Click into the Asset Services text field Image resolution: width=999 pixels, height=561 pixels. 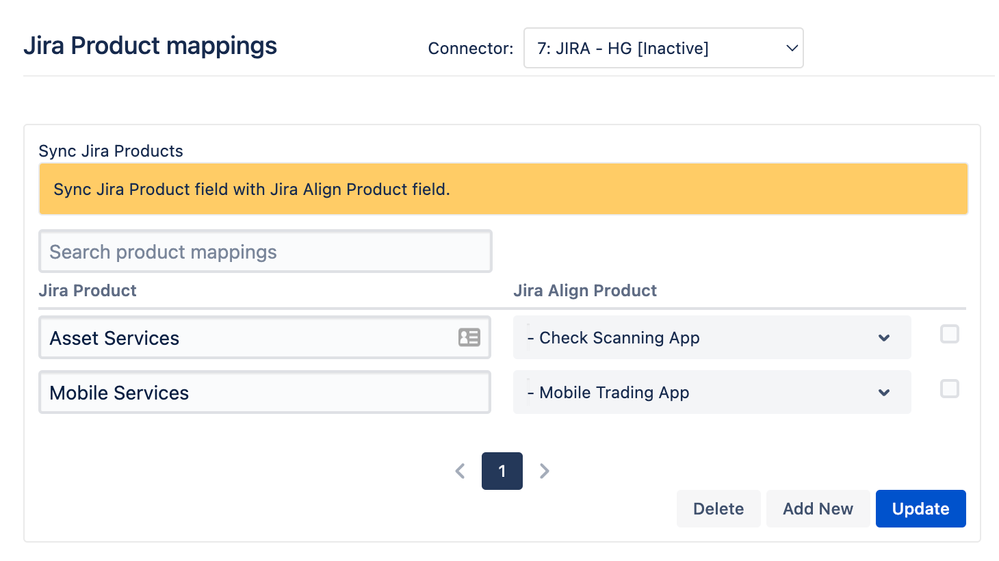245,338
